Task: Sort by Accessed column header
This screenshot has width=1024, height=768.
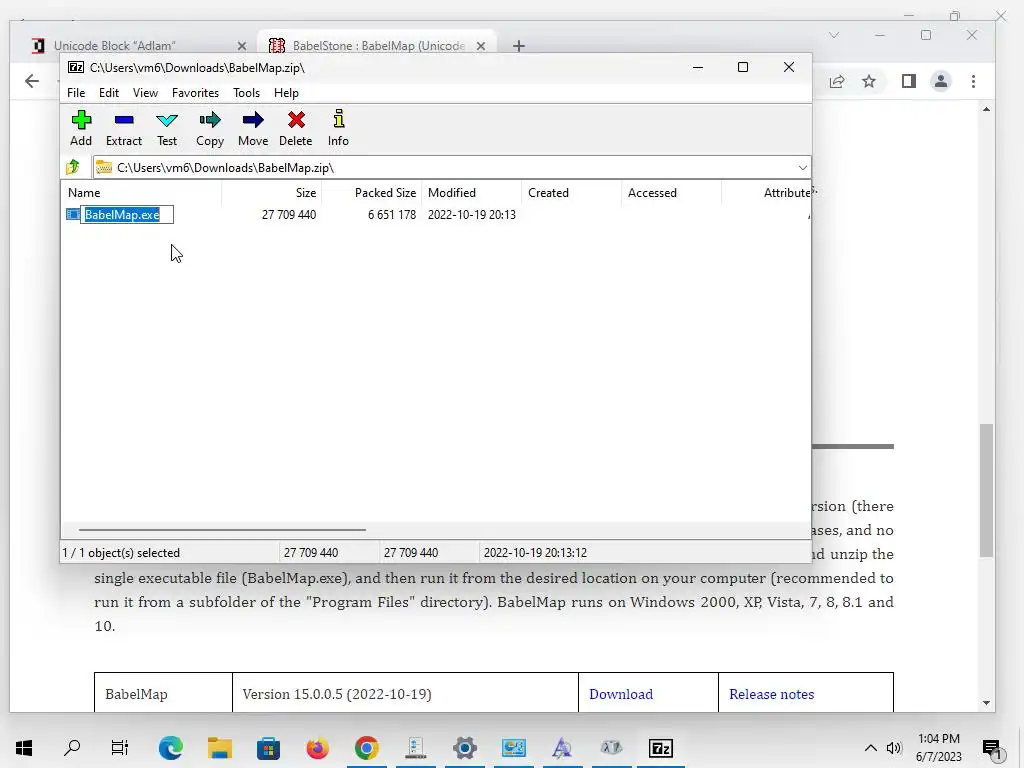Action: click(671, 193)
